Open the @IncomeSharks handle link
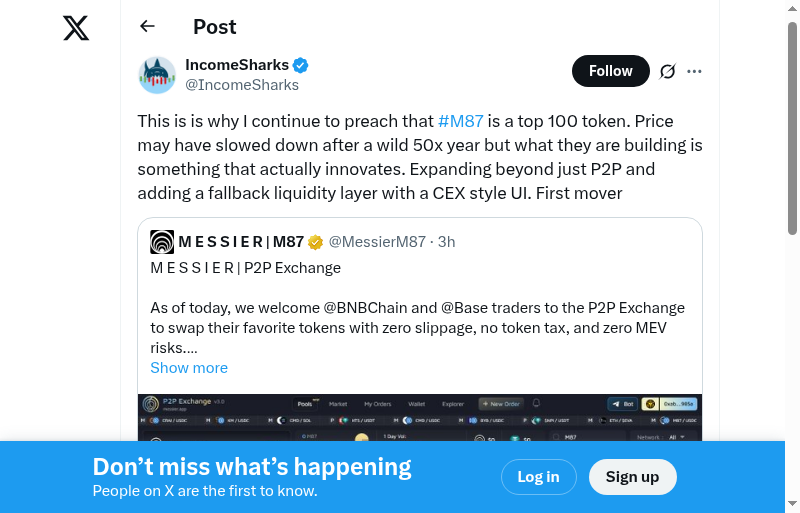This screenshot has width=800, height=513. 242,85
